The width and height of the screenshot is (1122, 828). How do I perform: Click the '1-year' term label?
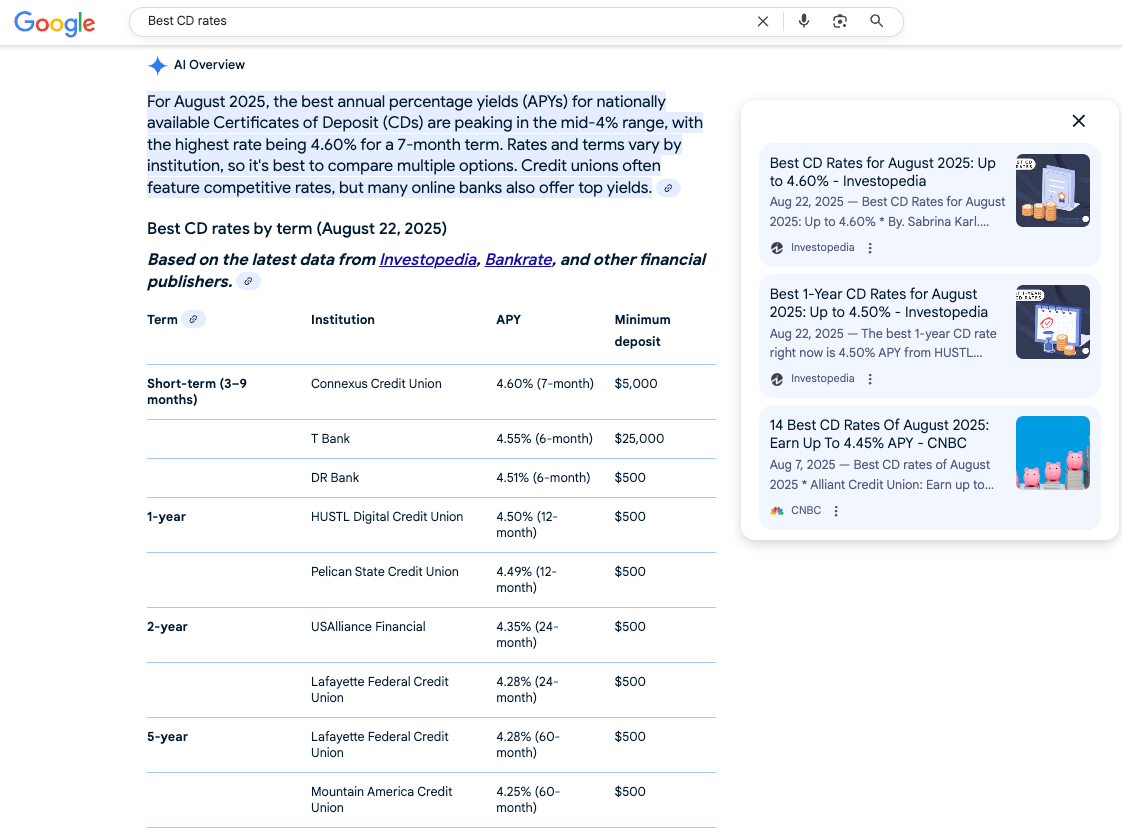(x=167, y=517)
